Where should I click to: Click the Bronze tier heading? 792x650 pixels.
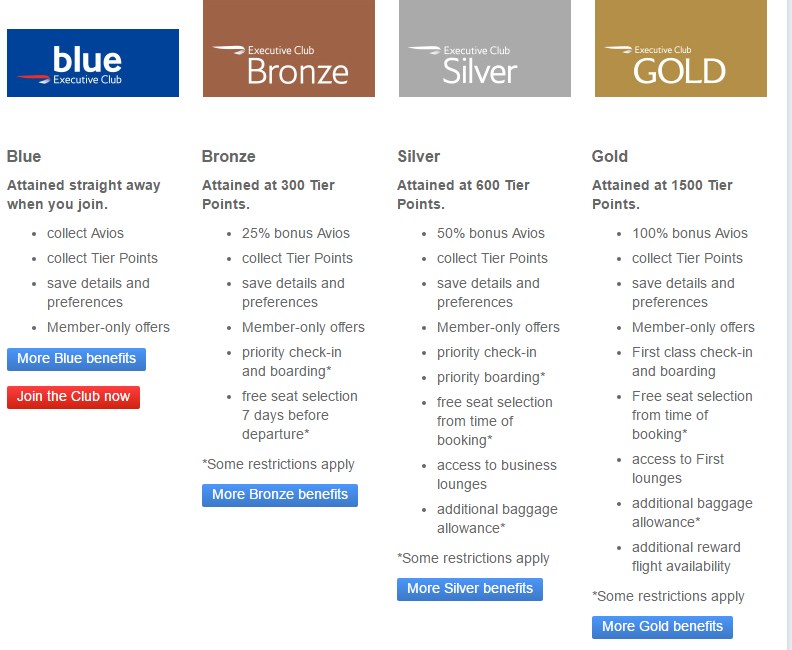coord(229,156)
